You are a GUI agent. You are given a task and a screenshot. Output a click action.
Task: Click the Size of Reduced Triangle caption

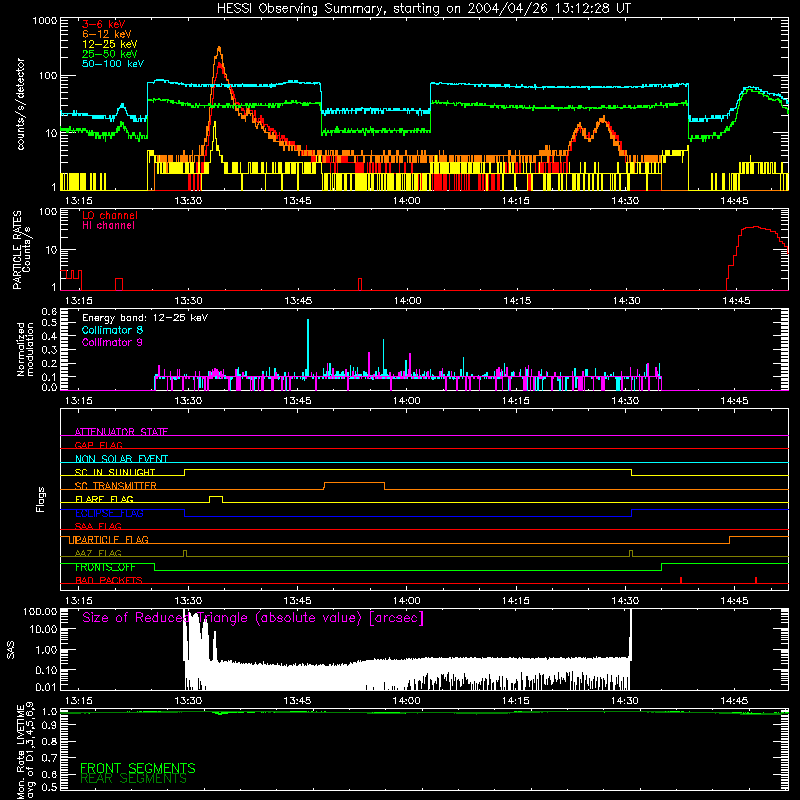click(x=253, y=618)
